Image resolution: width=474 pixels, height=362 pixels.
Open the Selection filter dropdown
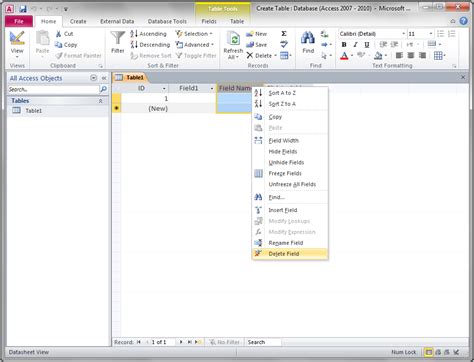coord(194,34)
